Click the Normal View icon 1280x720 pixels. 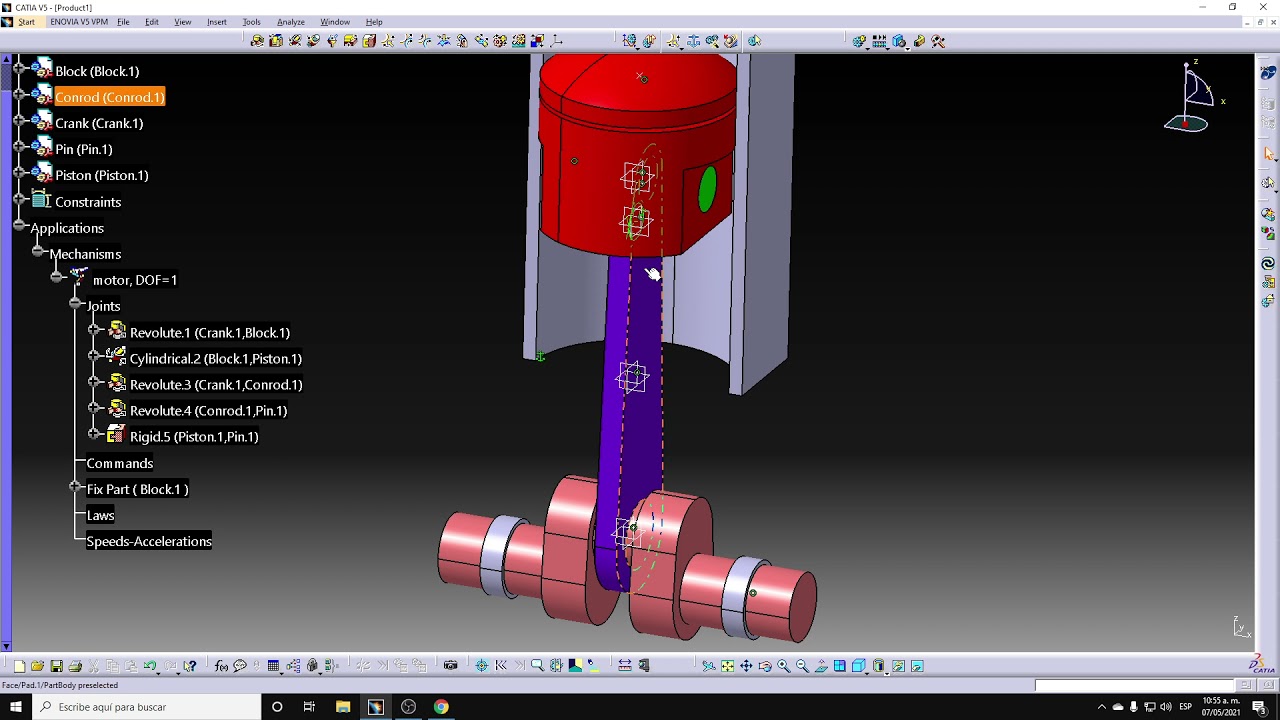(821, 666)
